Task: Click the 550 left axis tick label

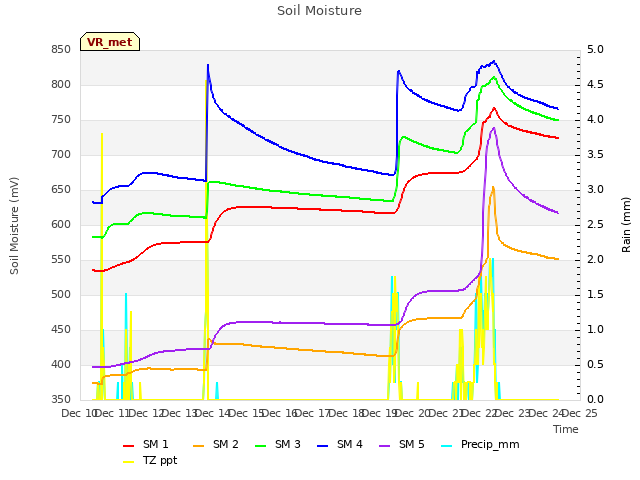Action: click(61, 260)
